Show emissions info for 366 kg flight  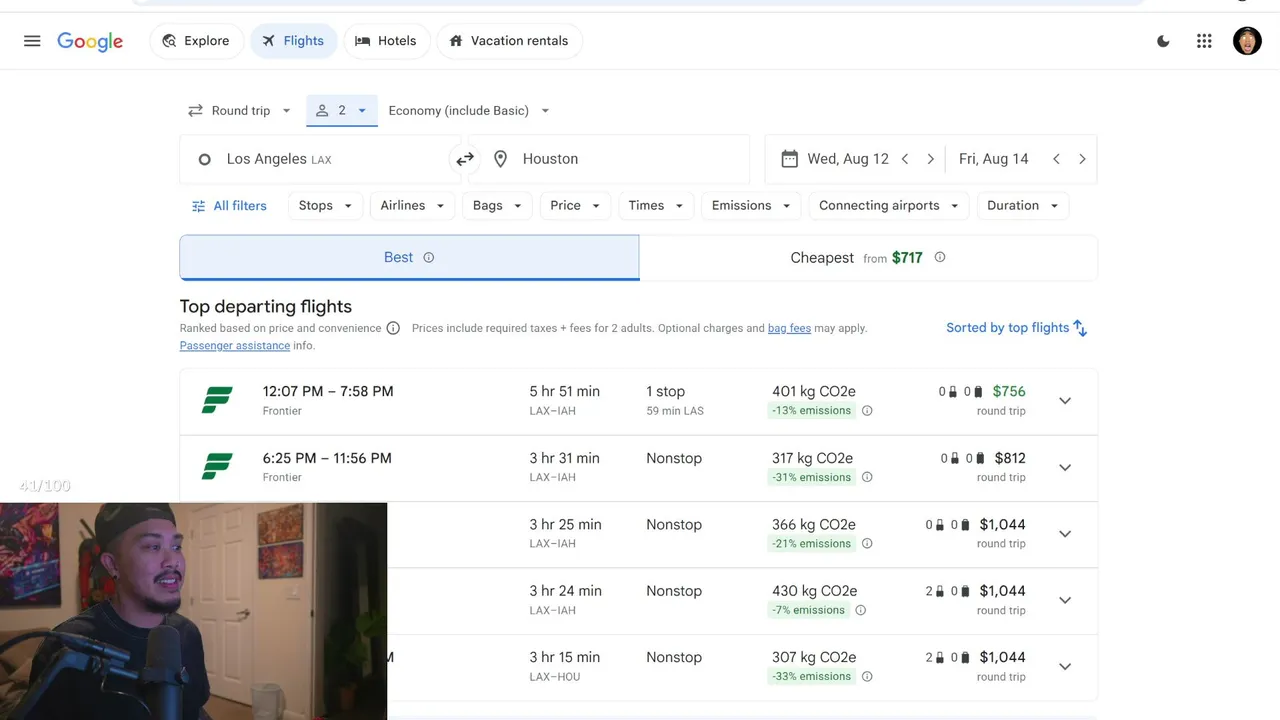[867, 544]
